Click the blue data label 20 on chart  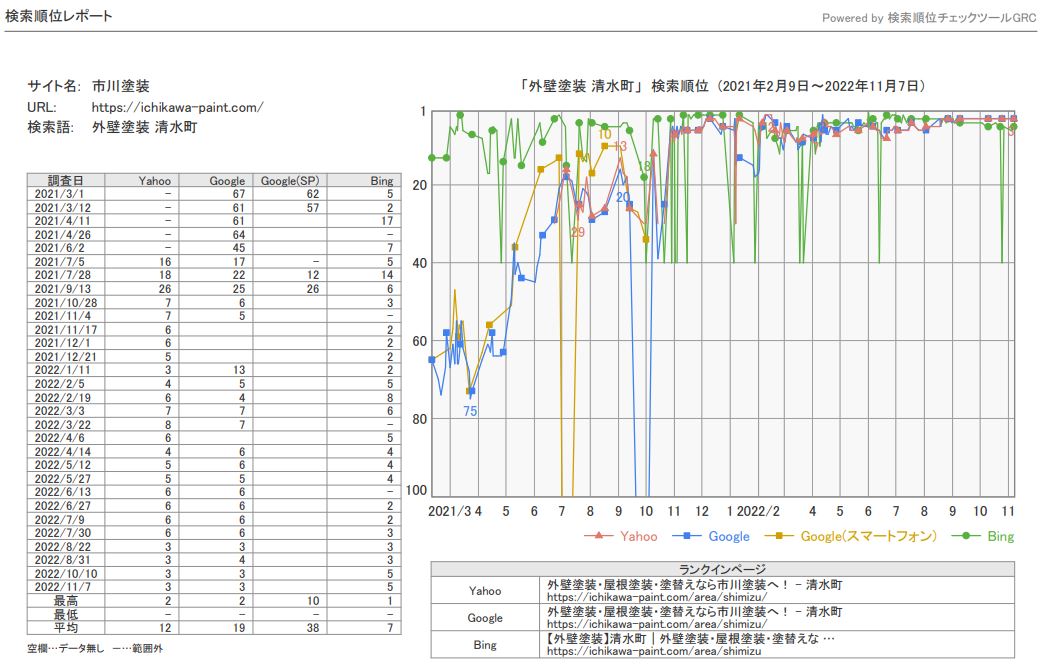[x=622, y=197]
